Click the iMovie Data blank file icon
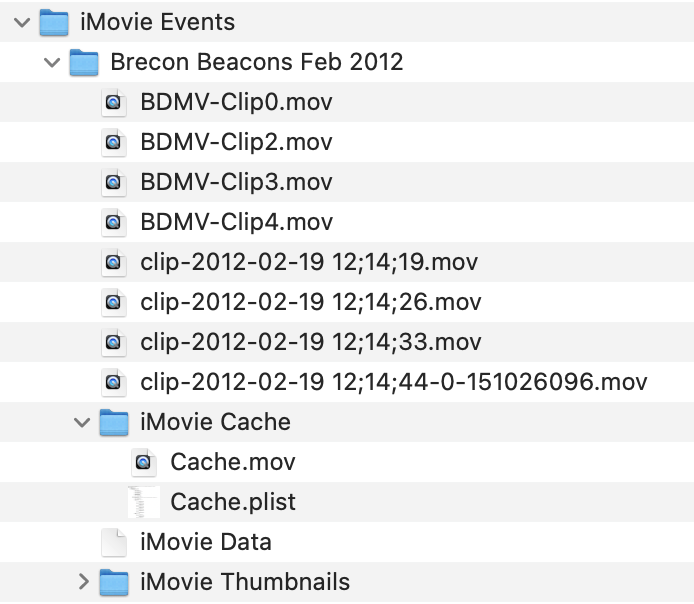The width and height of the screenshot is (694, 604). point(114,542)
